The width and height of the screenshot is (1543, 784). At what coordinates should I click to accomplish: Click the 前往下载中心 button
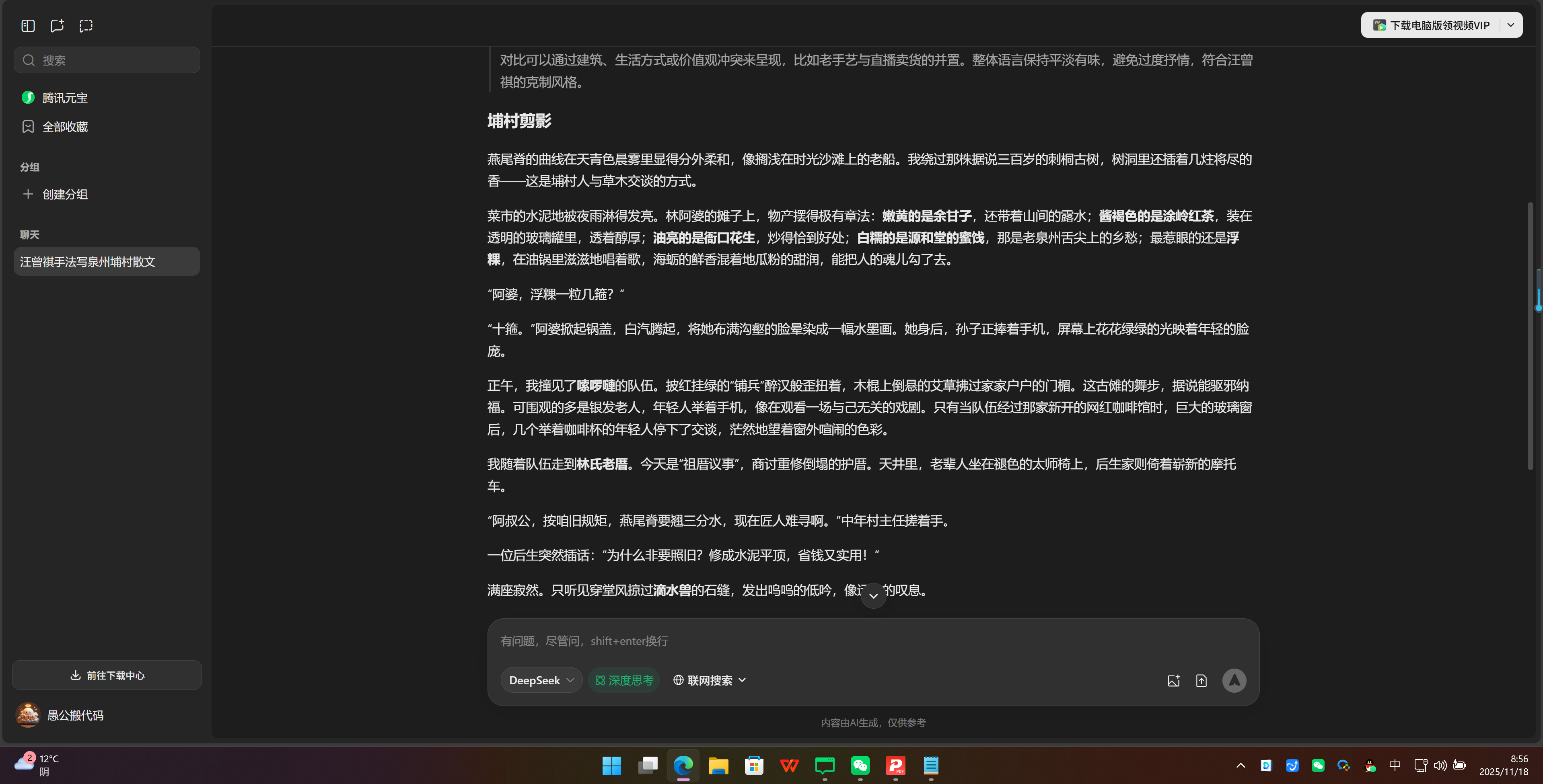107,675
